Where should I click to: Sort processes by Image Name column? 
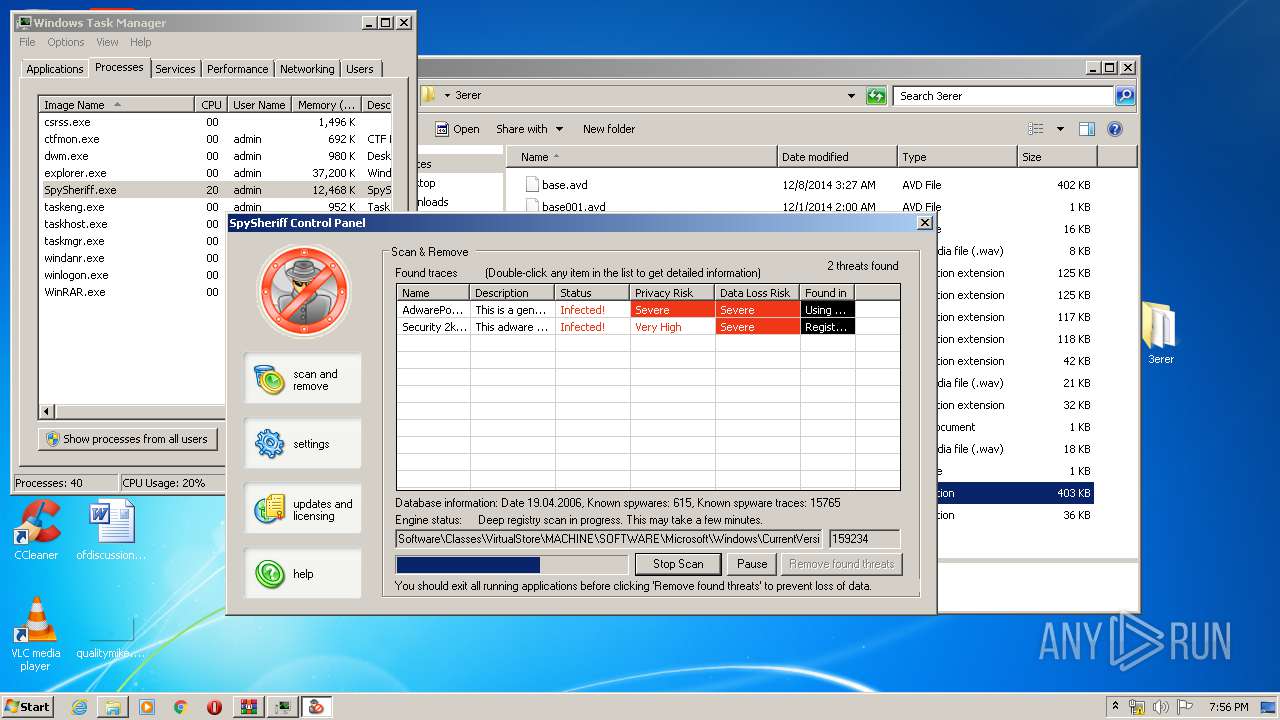[x=116, y=105]
